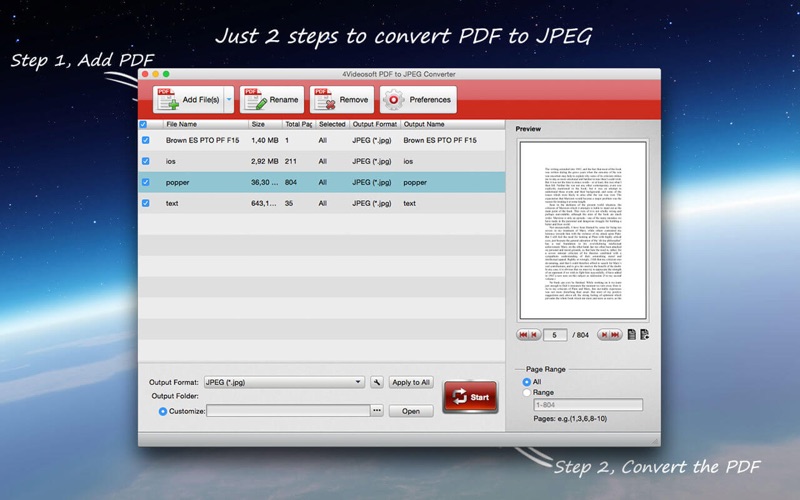Select the Range radio button
This screenshot has width=800, height=500.
527,393
